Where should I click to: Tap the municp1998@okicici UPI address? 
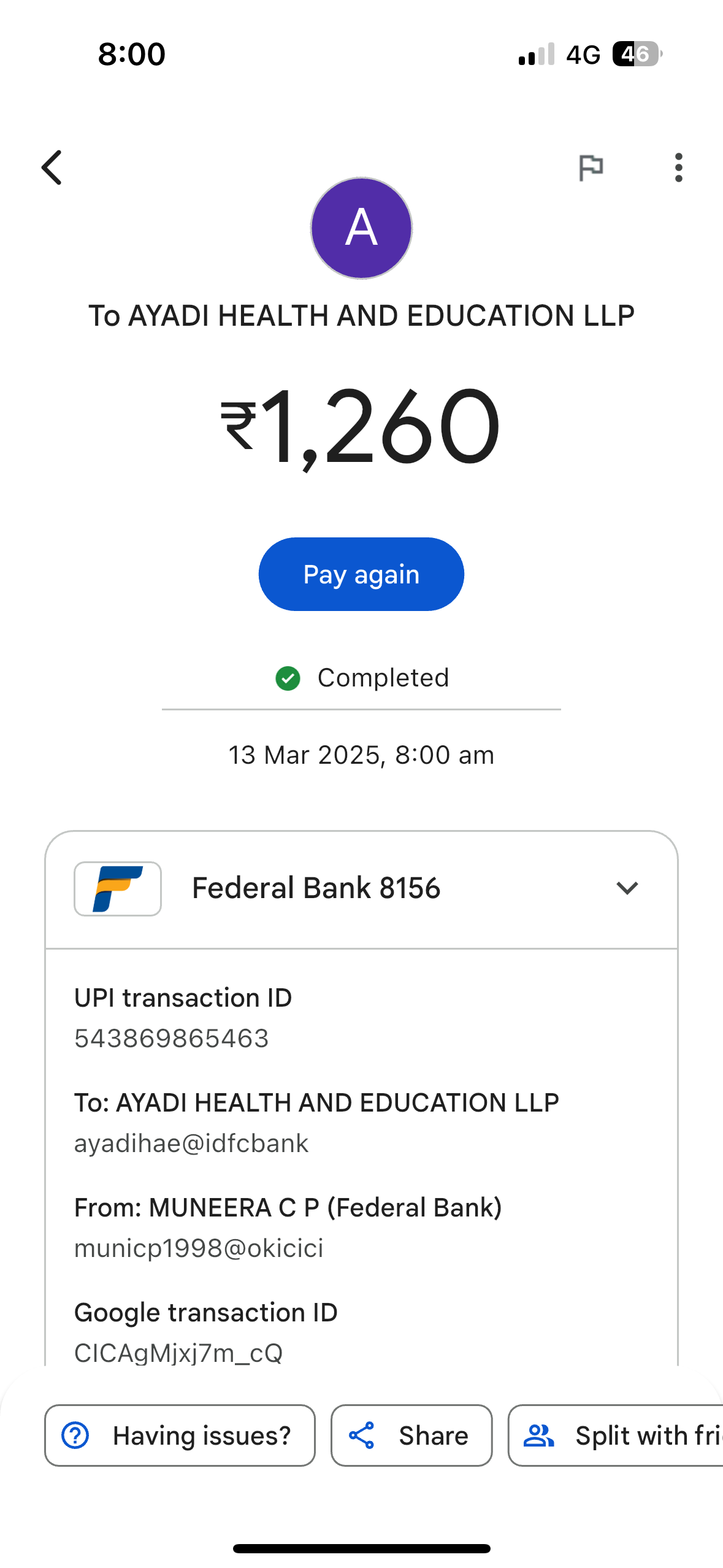tap(199, 1248)
